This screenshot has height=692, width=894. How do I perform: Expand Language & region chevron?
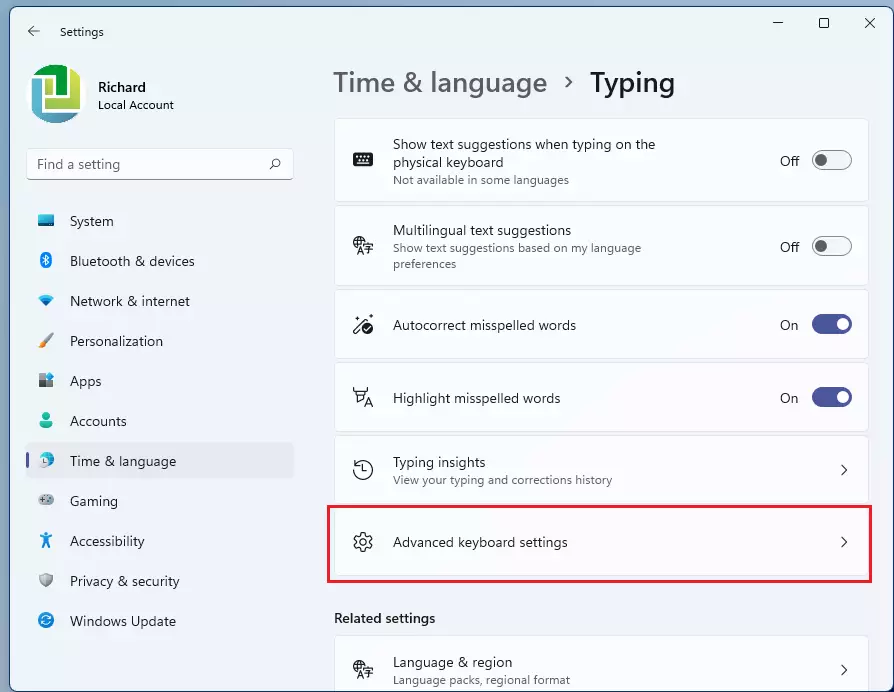click(x=844, y=670)
